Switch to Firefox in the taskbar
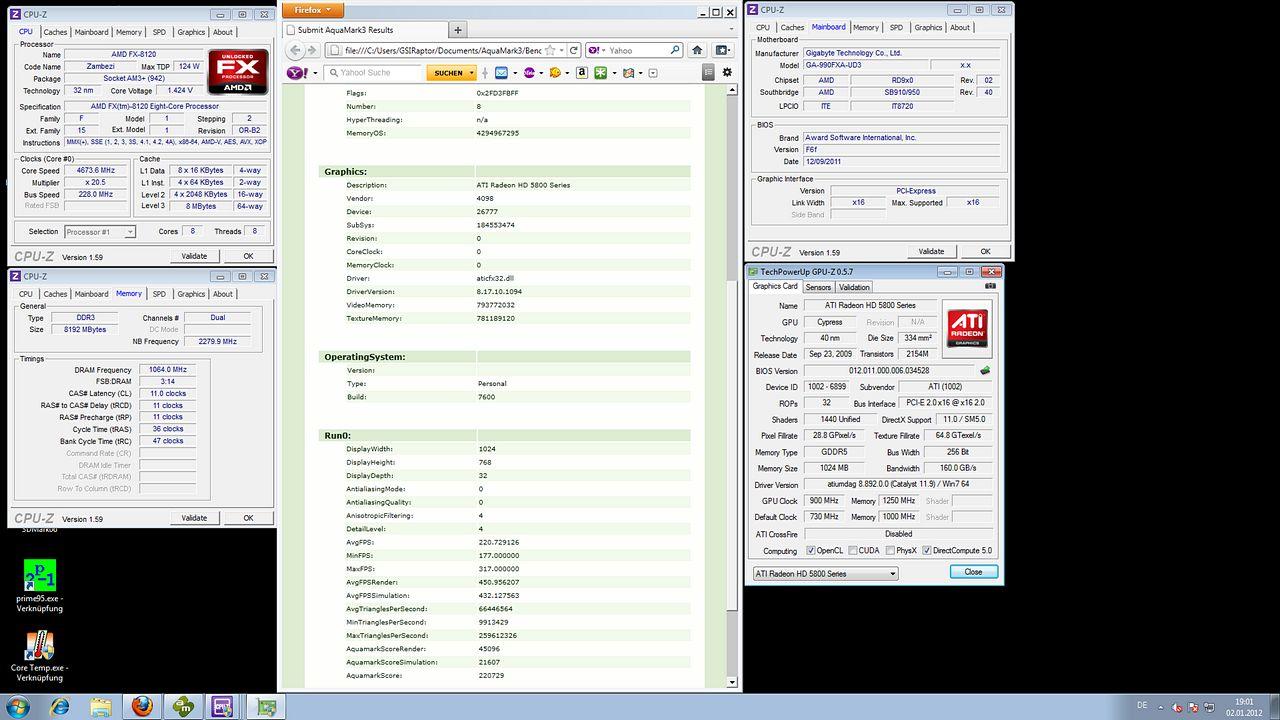Screen dimensions: 1280x720 143,707
